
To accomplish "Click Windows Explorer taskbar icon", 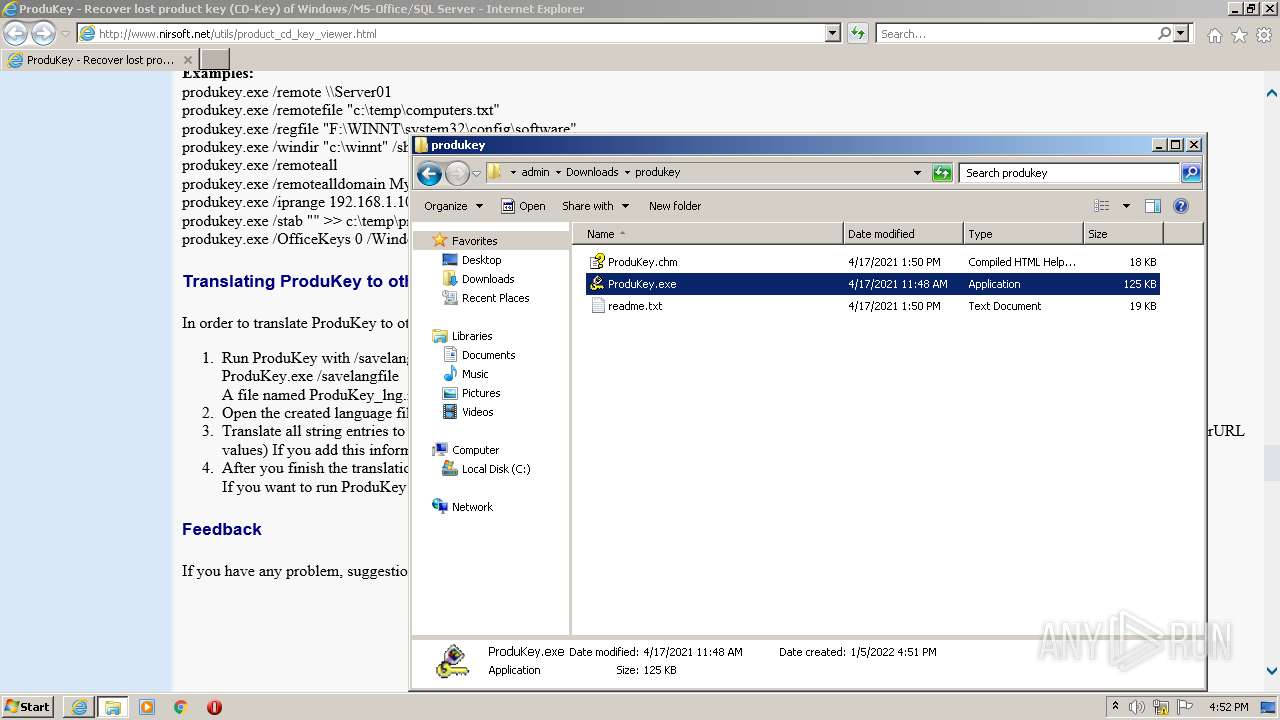I will pyautogui.click(x=113, y=707).
